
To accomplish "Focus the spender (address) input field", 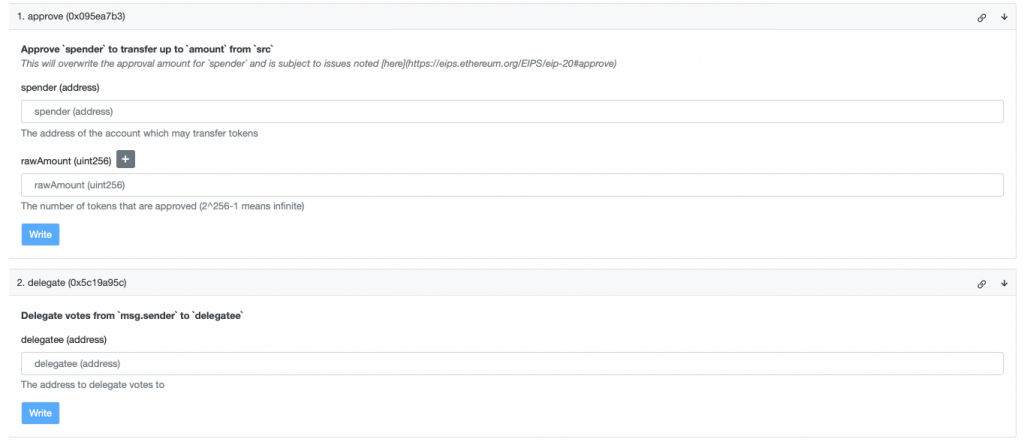I will point(512,112).
